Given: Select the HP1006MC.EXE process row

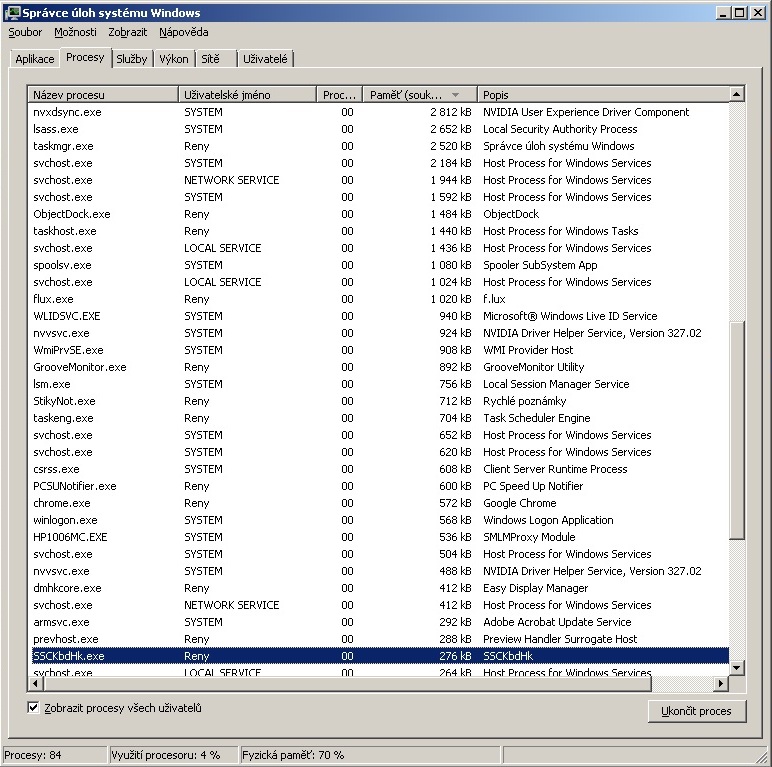Looking at the screenshot, I should coord(378,537).
